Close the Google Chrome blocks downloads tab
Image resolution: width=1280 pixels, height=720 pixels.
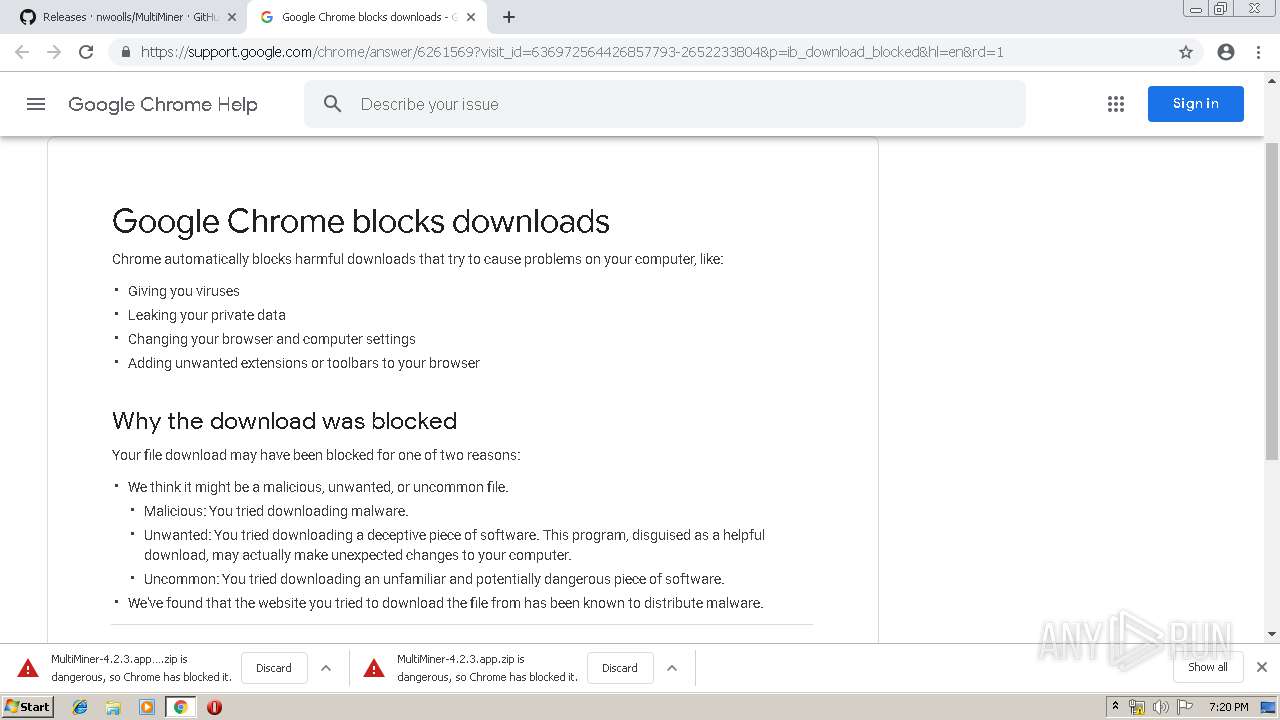click(471, 17)
